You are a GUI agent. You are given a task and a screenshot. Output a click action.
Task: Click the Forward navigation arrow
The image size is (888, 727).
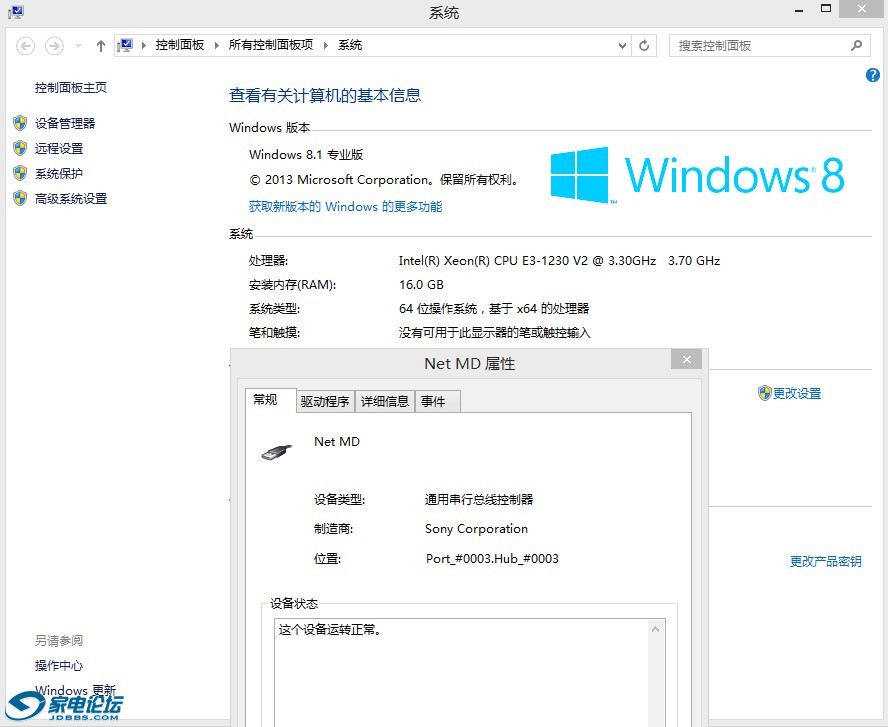click(54, 46)
